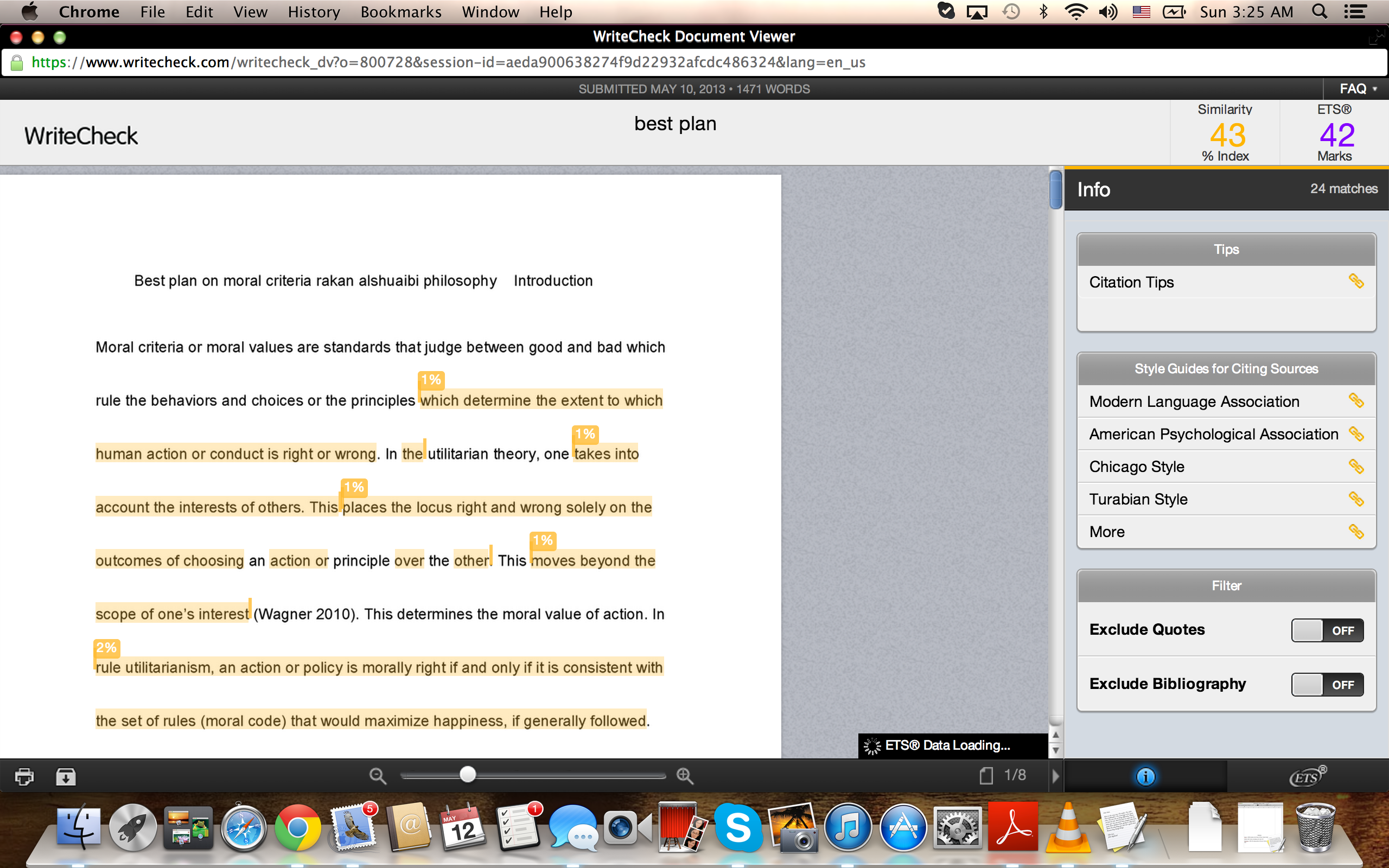
Task: Click the volume icon in the menu bar
Action: [x=1108, y=11]
